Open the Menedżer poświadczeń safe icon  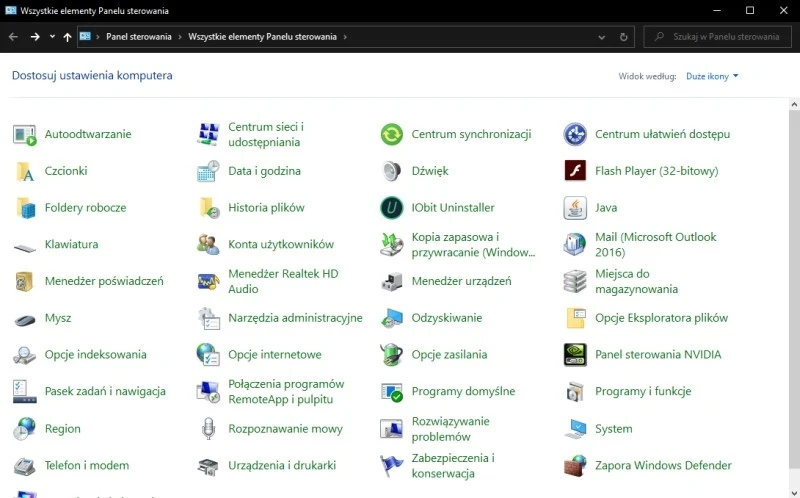click(x=24, y=282)
